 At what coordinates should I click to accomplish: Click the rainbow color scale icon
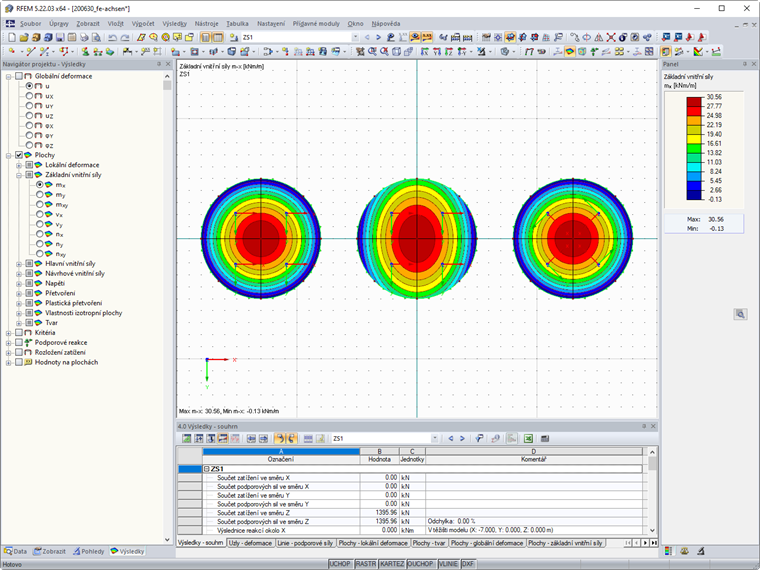[698, 51]
